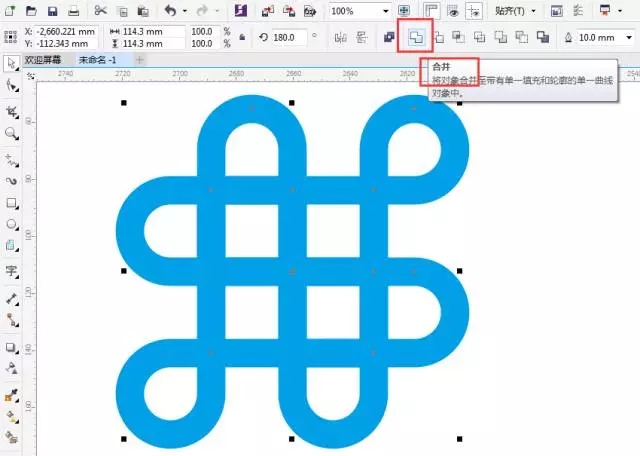Viewport: 640px width, 456px height.
Task: Select the Parallel Dimension tool
Action: [x=11, y=299]
